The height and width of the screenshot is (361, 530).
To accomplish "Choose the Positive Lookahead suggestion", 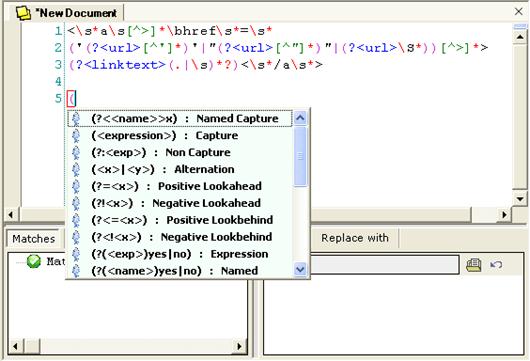I will point(180,186).
